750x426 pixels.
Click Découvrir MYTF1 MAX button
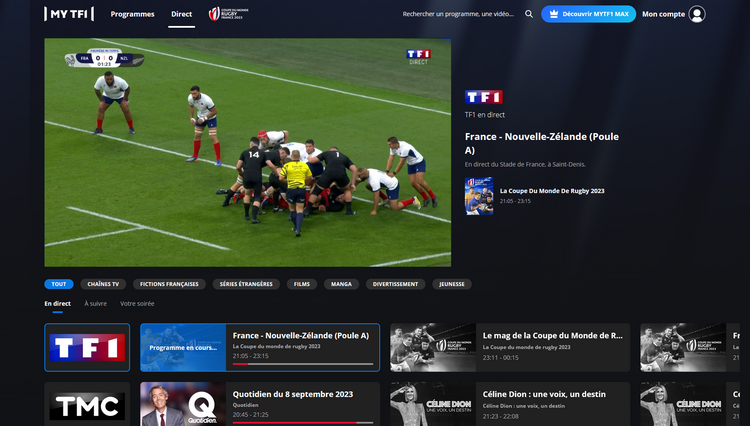click(x=588, y=14)
